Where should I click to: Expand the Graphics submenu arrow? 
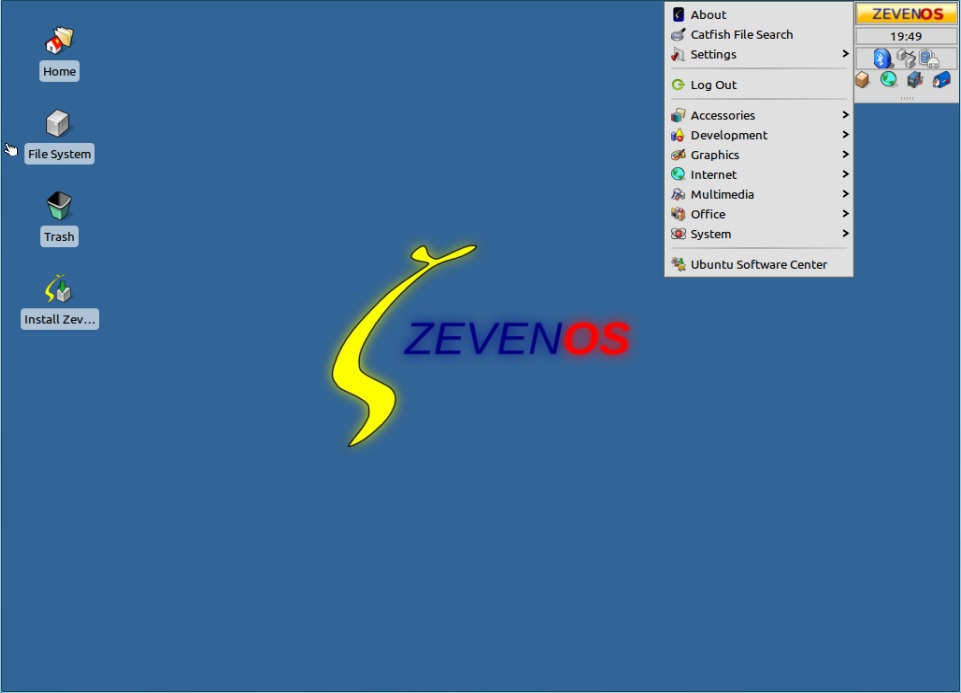845,154
